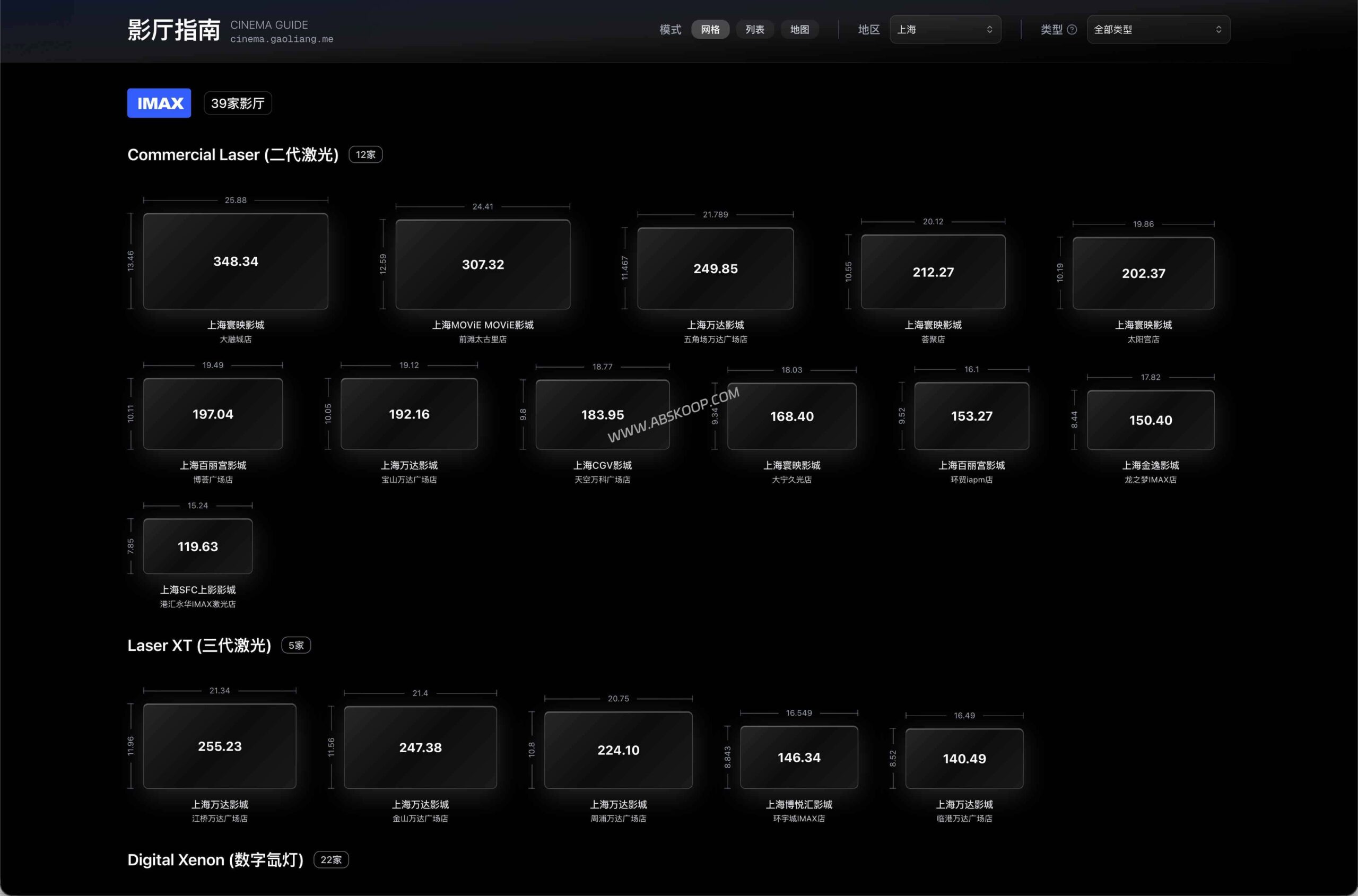Switch to 列表 list mode
Viewport: 1358px width, 896px height.
pyautogui.click(x=755, y=30)
